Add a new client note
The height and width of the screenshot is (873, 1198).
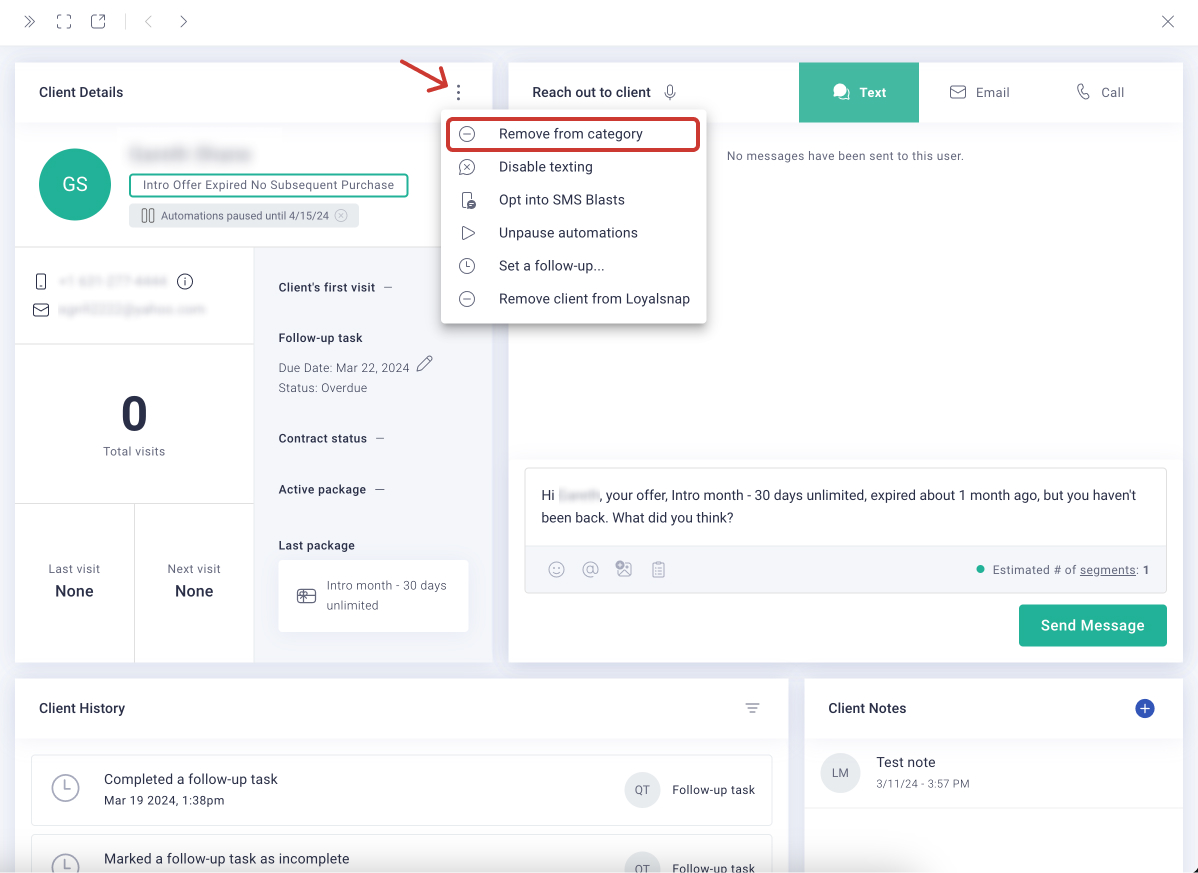[x=1145, y=708]
